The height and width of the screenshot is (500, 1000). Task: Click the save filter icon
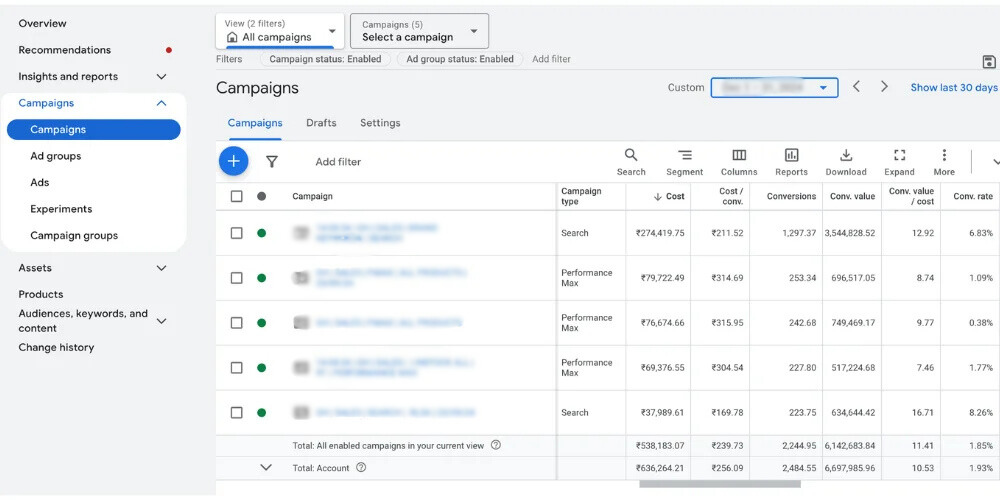(989, 62)
